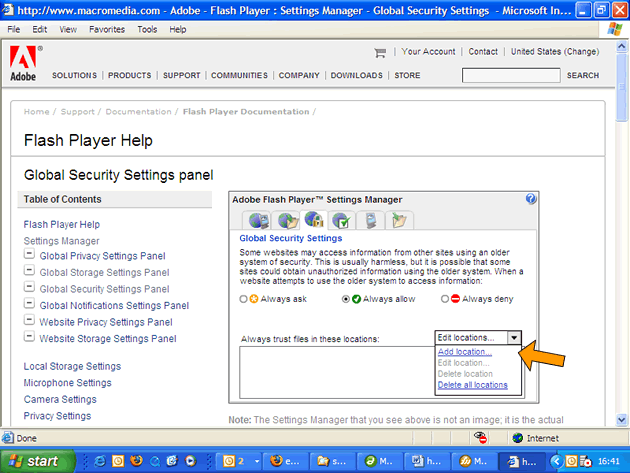The image size is (630, 473).
Task: Open the STORE navigation item
Action: tap(407, 76)
